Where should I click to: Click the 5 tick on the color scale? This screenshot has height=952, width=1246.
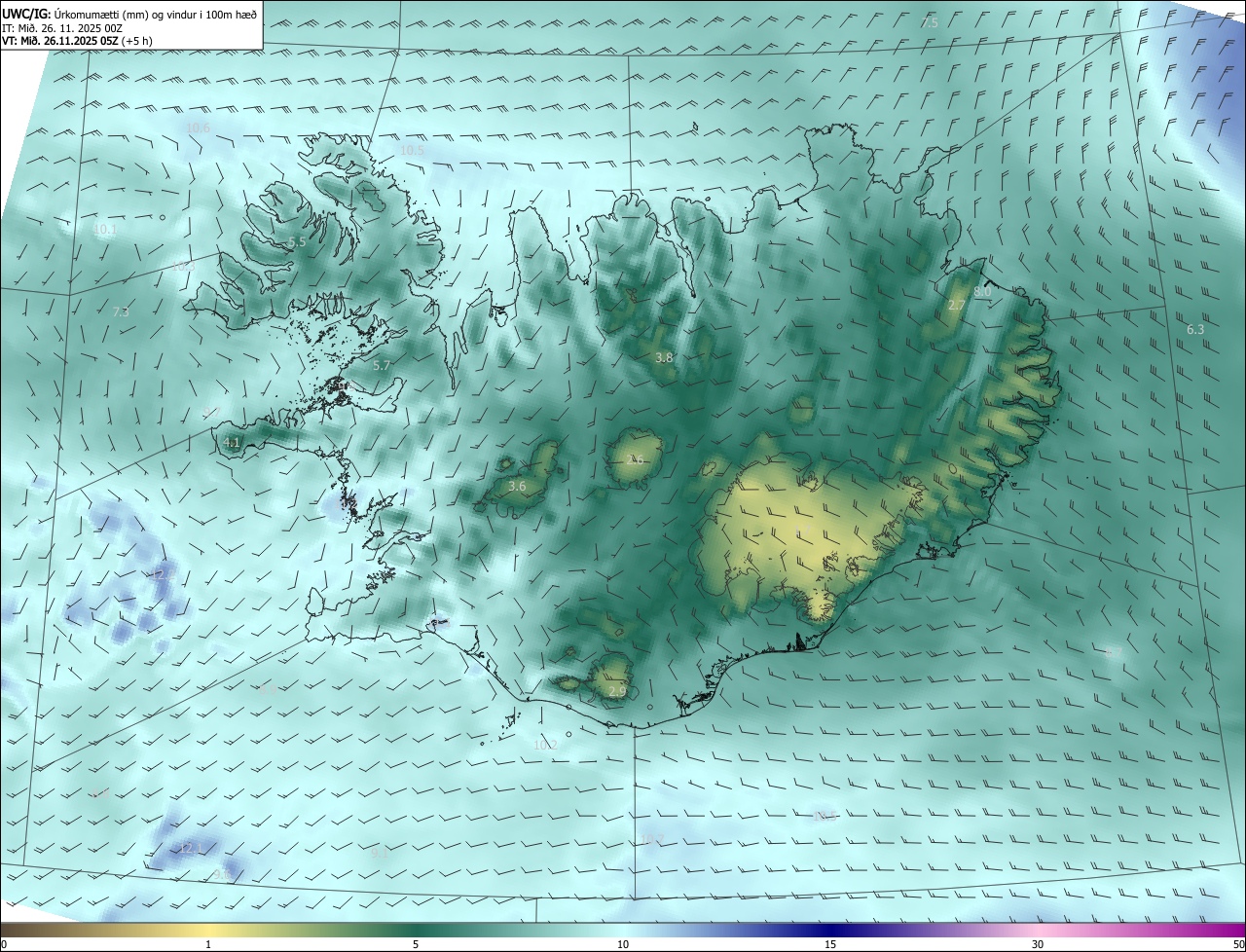click(x=416, y=944)
